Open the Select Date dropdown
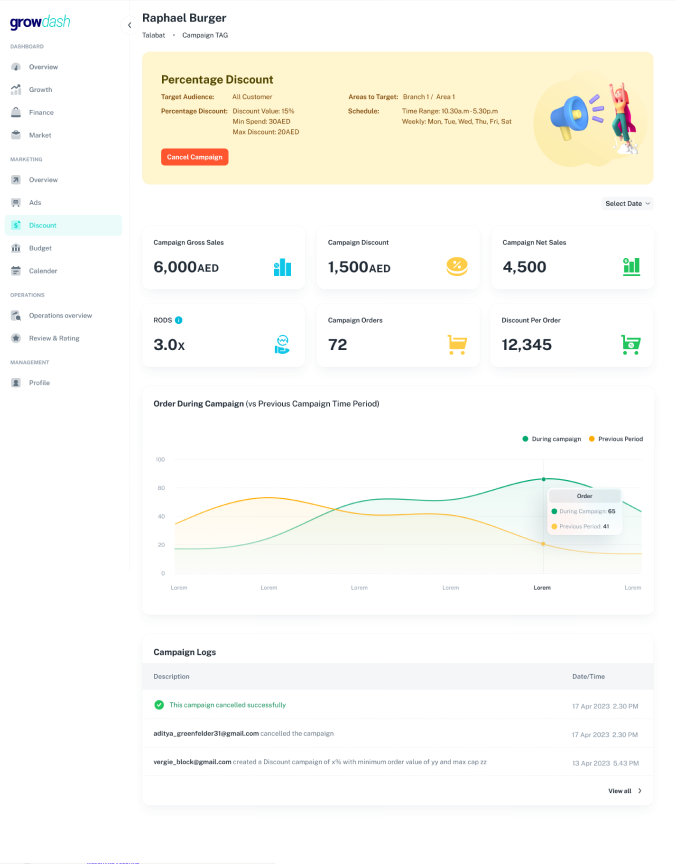677x864 pixels. click(x=627, y=203)
